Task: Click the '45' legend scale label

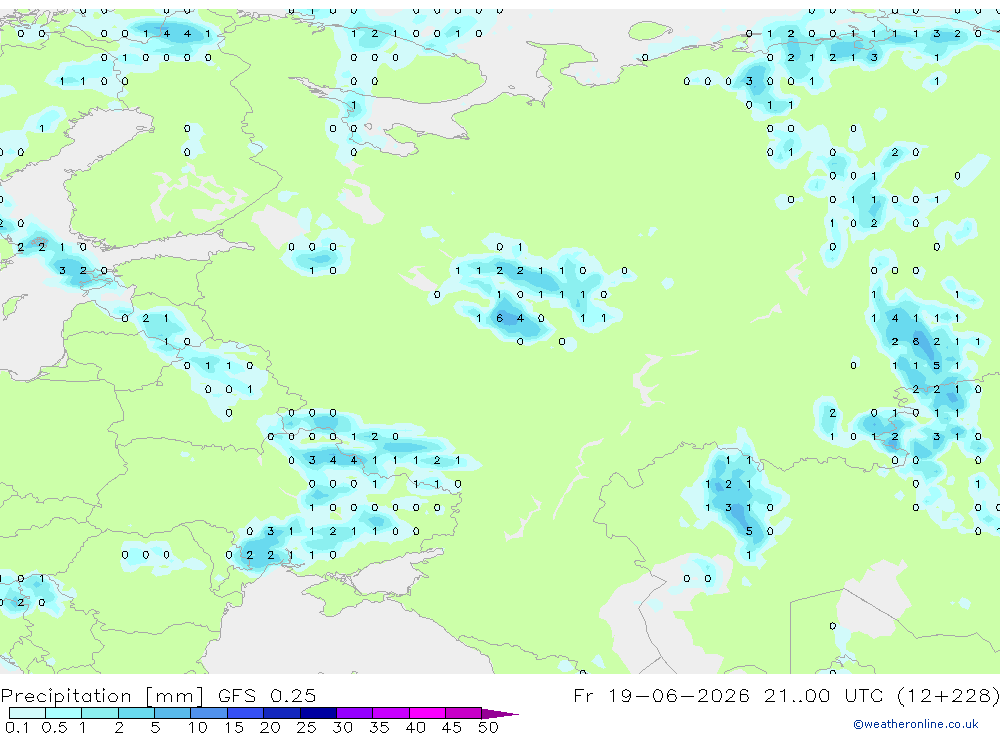Action: (x=452, y=727)
